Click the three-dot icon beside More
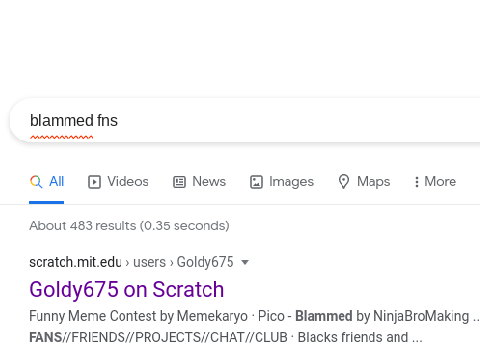 tap(417, 182)
